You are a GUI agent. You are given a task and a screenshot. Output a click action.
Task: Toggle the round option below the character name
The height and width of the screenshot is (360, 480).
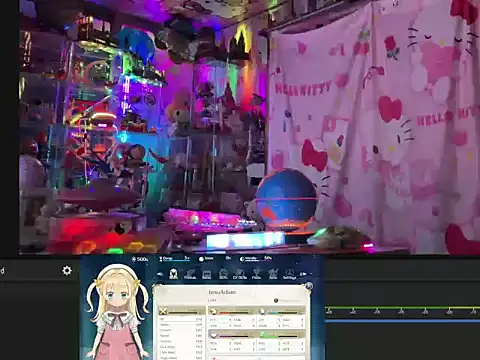click(276, 300)
